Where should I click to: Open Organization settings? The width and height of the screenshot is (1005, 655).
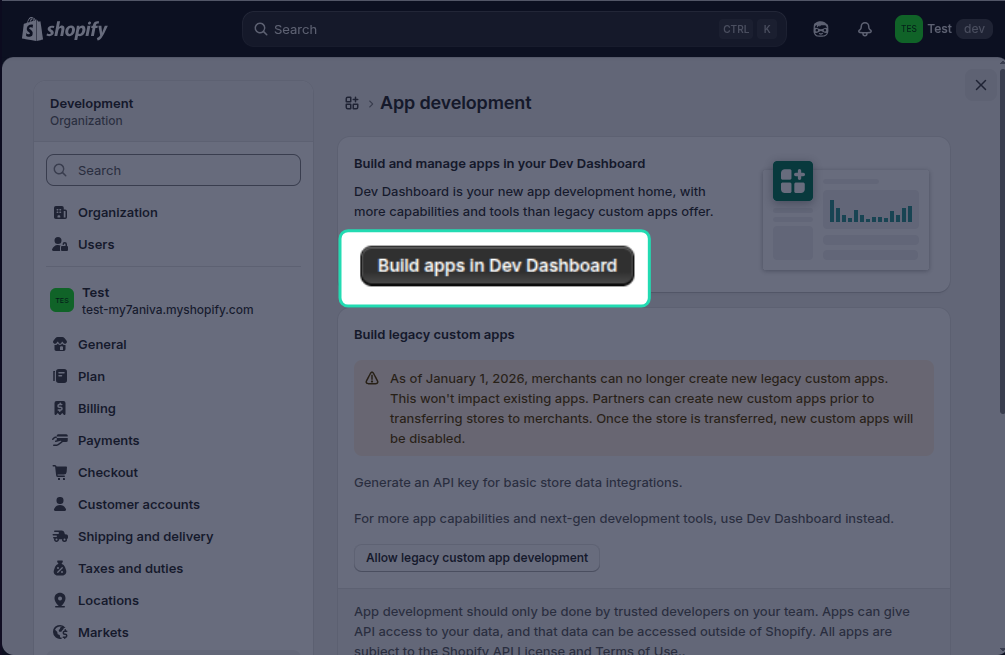pos(174,212)
